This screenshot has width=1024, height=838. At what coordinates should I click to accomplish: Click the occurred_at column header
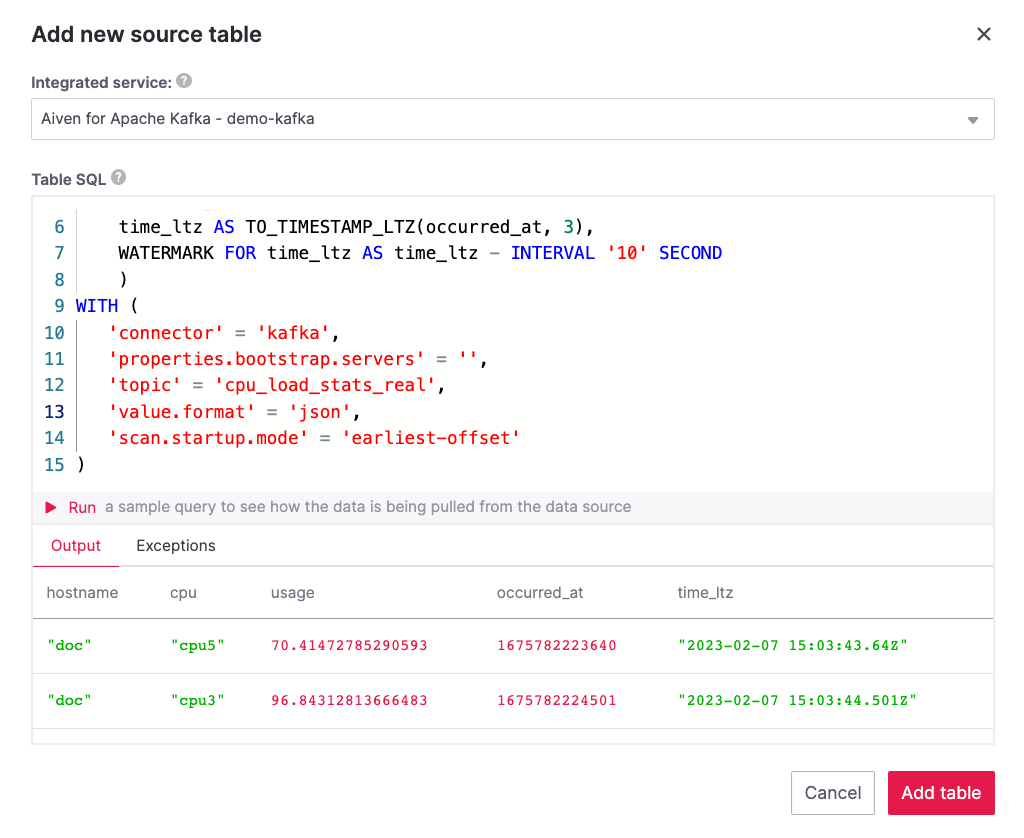[x=540, y=592]
